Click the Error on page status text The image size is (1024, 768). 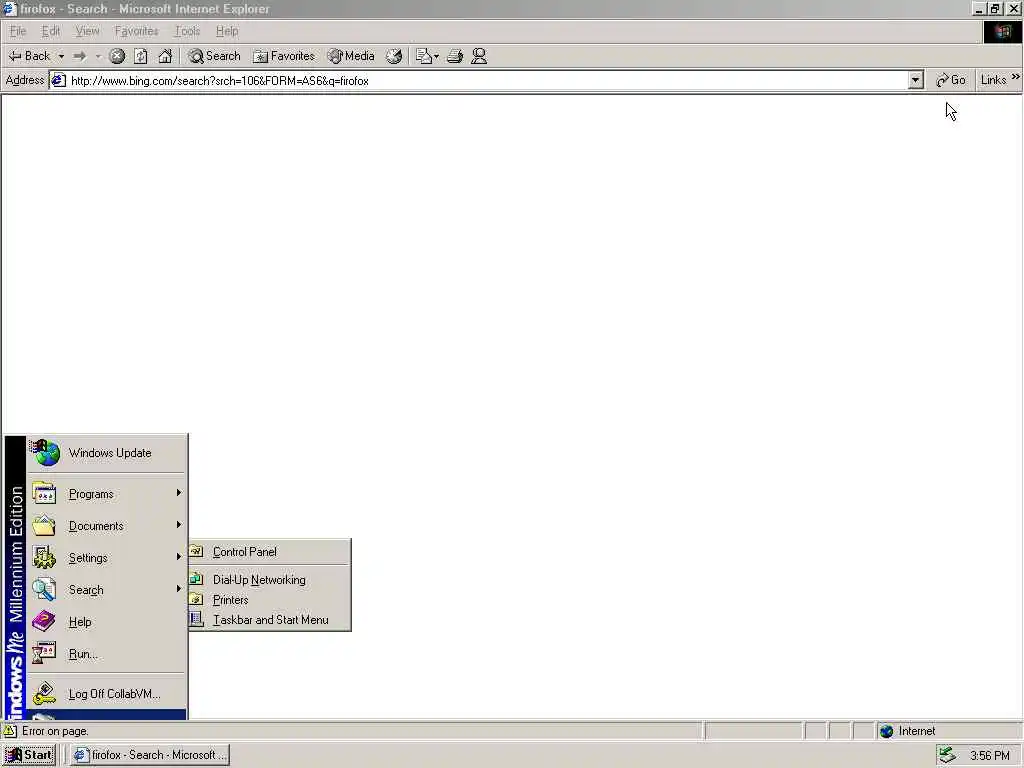[56, 731]
